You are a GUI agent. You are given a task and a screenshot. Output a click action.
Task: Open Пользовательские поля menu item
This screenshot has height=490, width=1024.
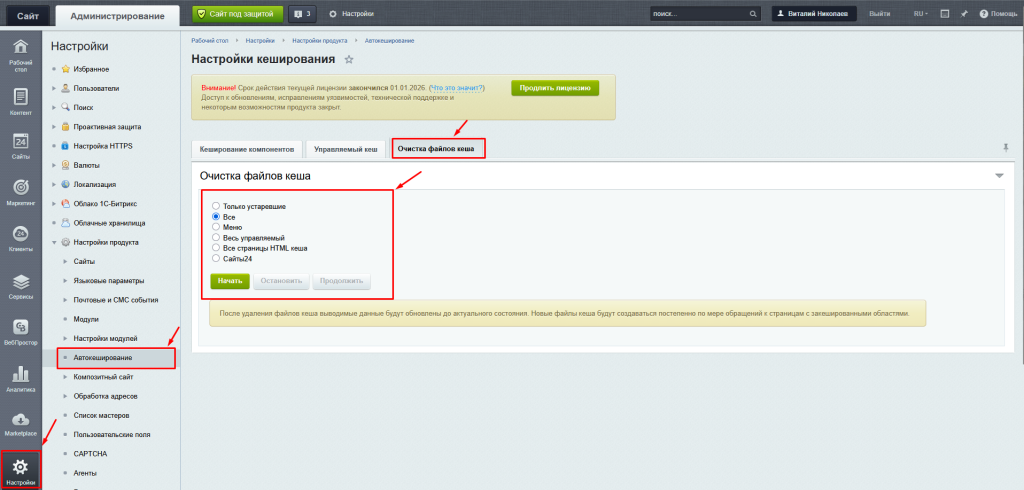pos(112,434)
